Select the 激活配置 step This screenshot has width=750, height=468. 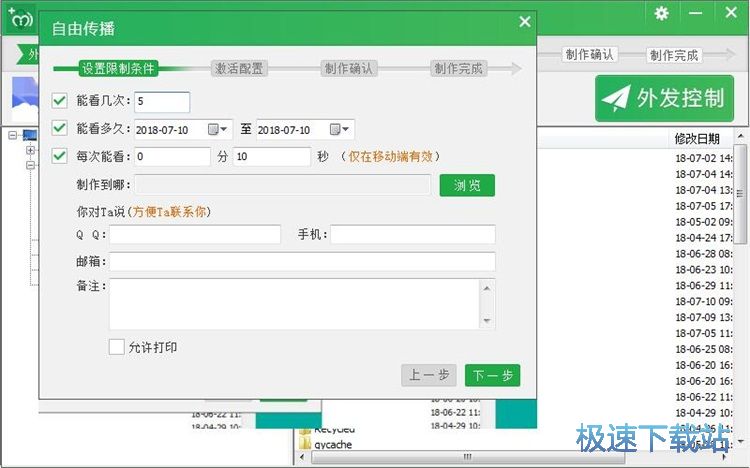[239, 68]
